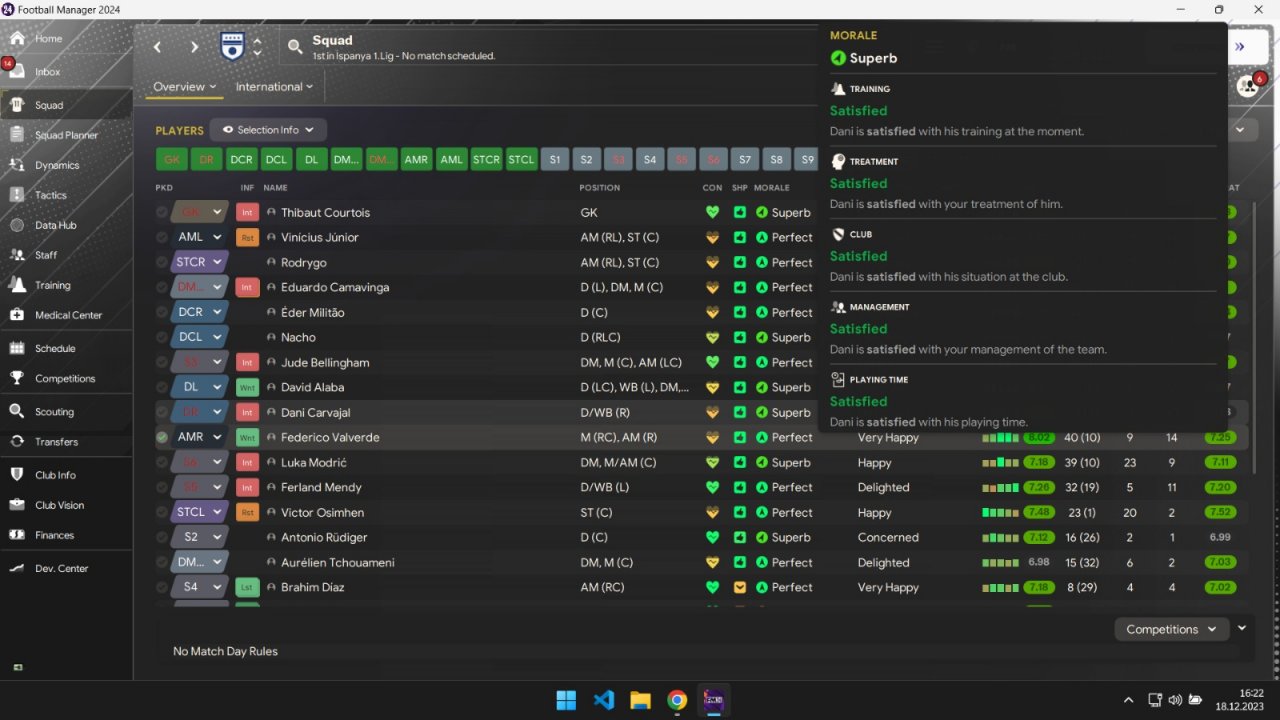The height and width of the screenshot is (720, 1280).
Task: Open David Alaba's DL position dropdown
Action: pyautogui.click(x=198, y=387)
